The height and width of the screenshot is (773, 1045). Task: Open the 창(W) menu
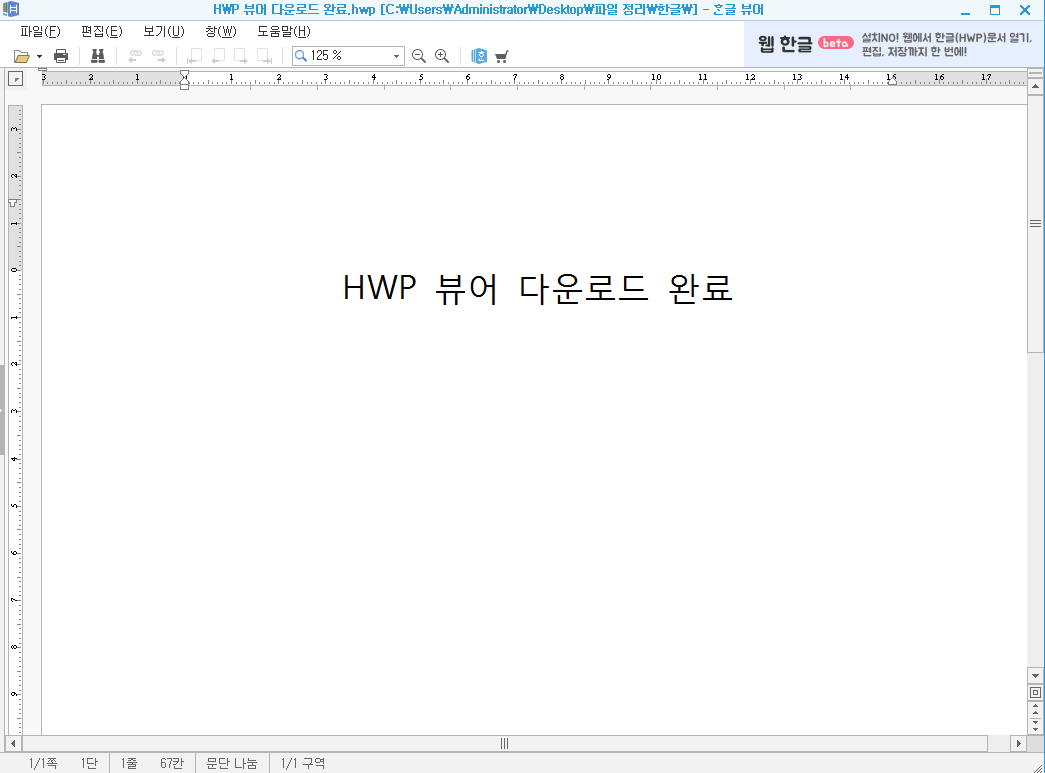click(221, 31)
